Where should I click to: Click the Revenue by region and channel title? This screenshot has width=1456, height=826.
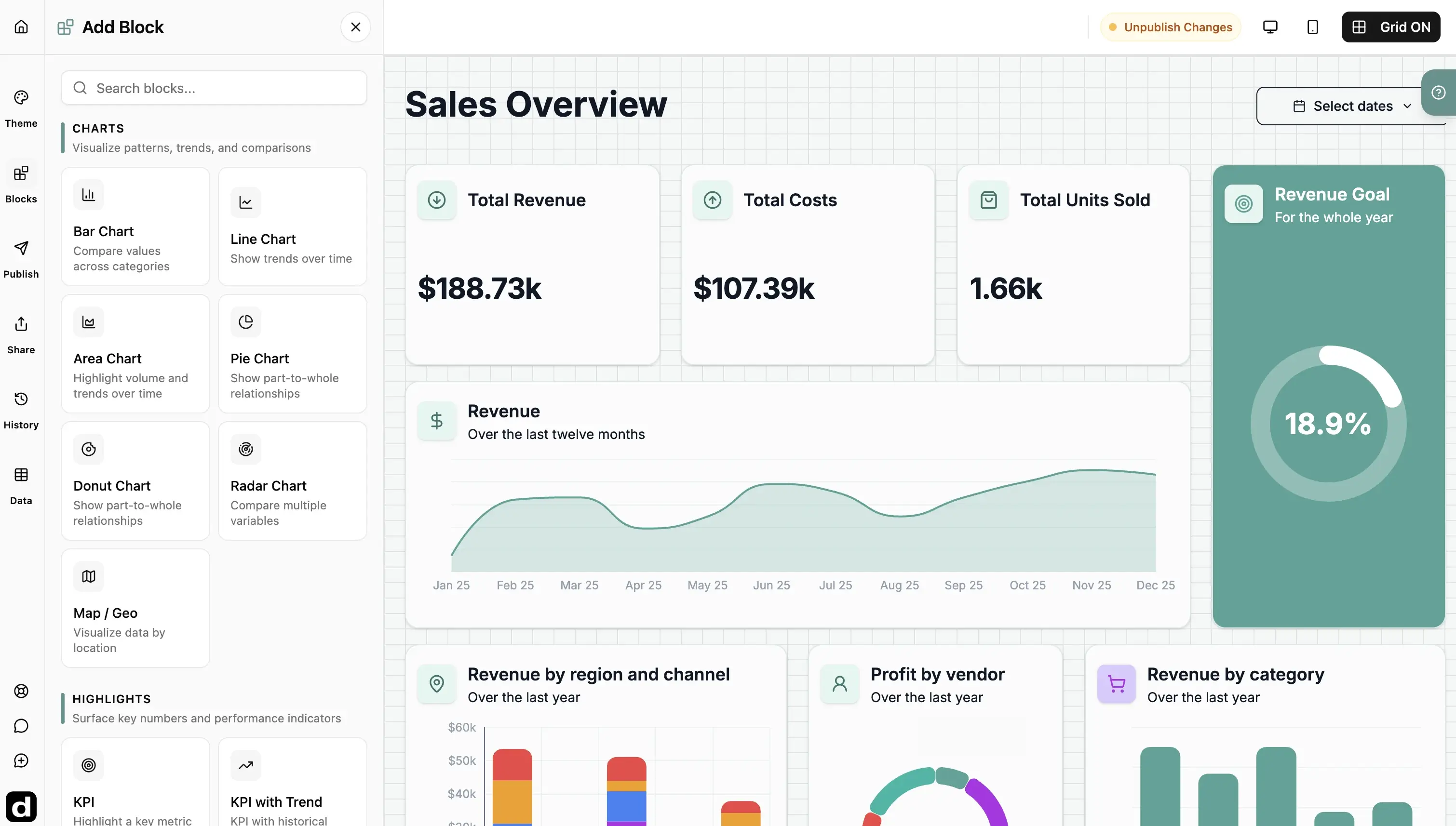coord(598,674)
